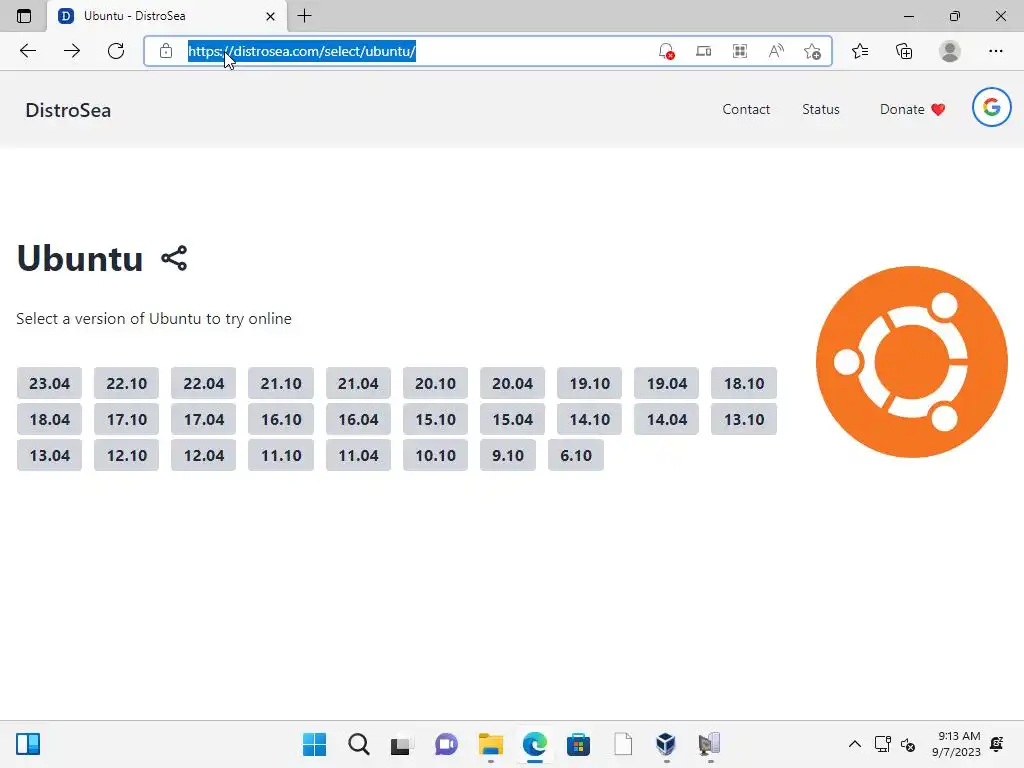
Task: Launch Ubuntu version 16.10
Action: click(x=281, y=419)
